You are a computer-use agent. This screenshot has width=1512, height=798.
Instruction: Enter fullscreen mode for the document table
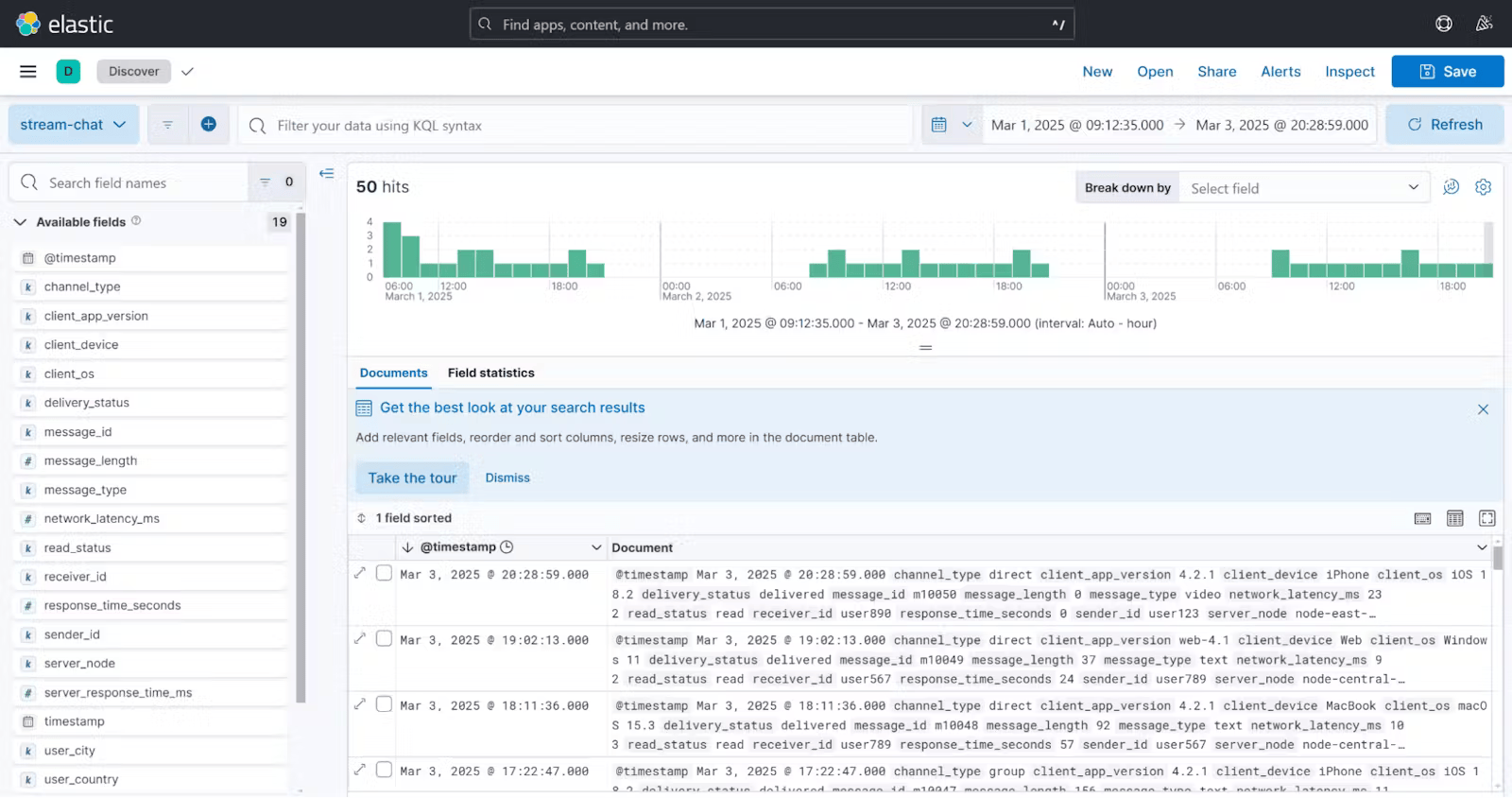pyautogui.click(x=1486, y=518)
